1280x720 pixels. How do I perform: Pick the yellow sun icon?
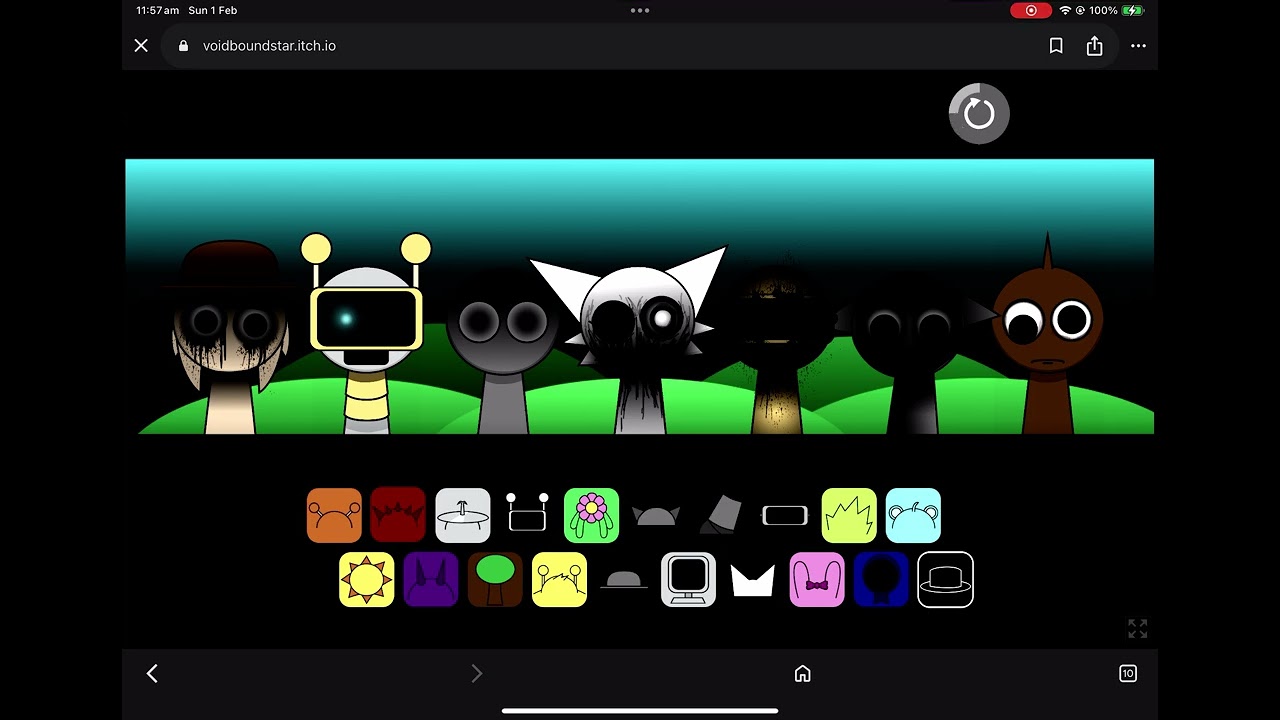(366, 580)
